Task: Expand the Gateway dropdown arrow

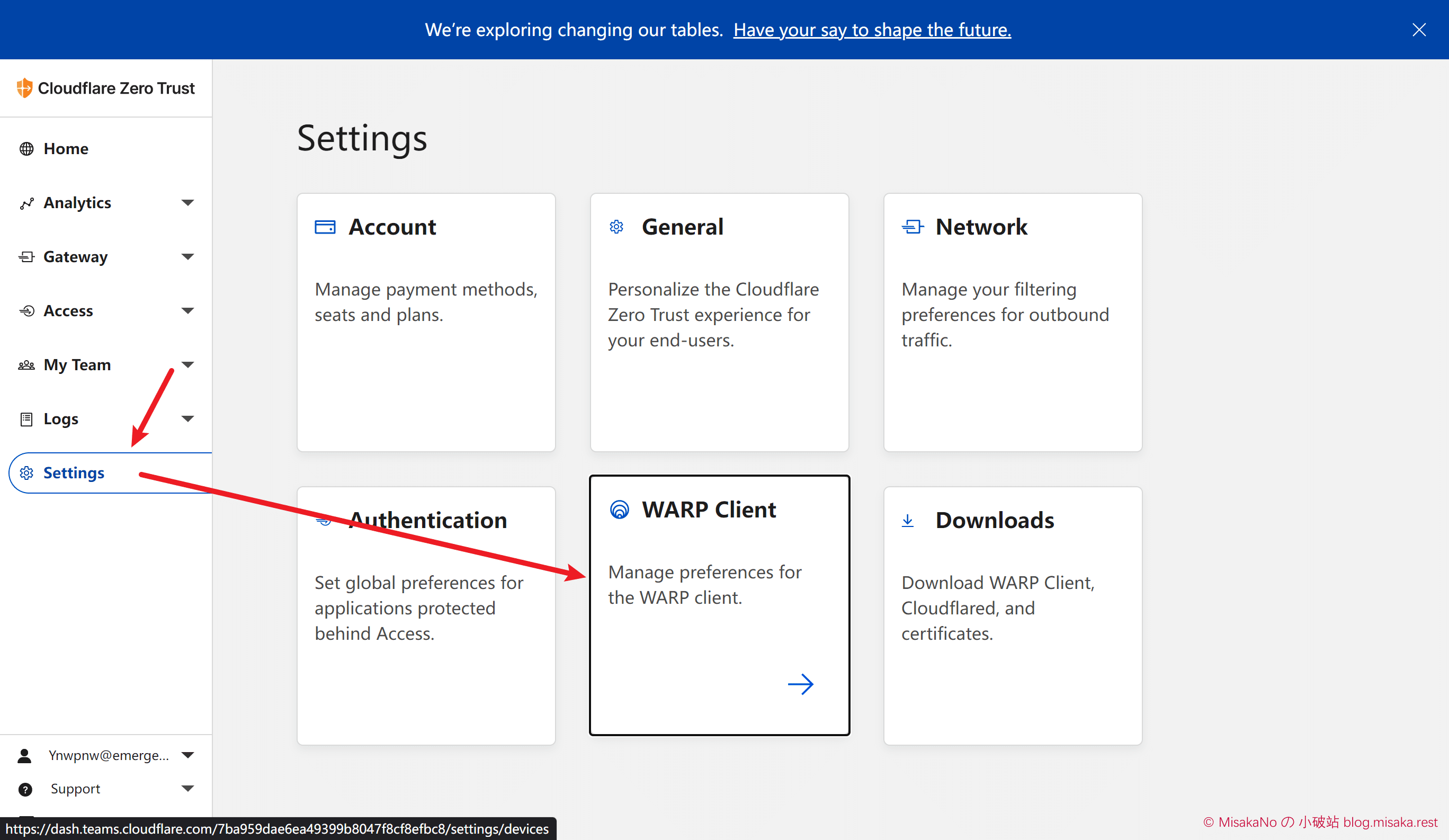Action: click(187, 257)
